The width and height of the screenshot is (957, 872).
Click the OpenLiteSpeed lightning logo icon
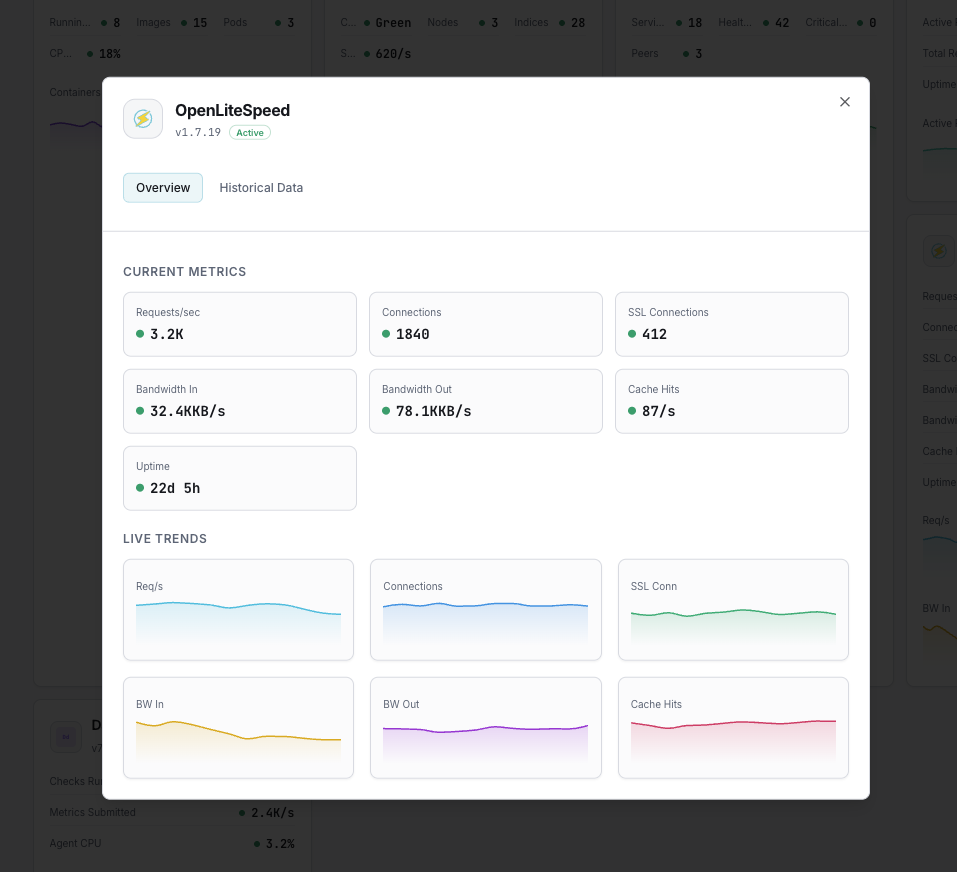pos(142,118)
